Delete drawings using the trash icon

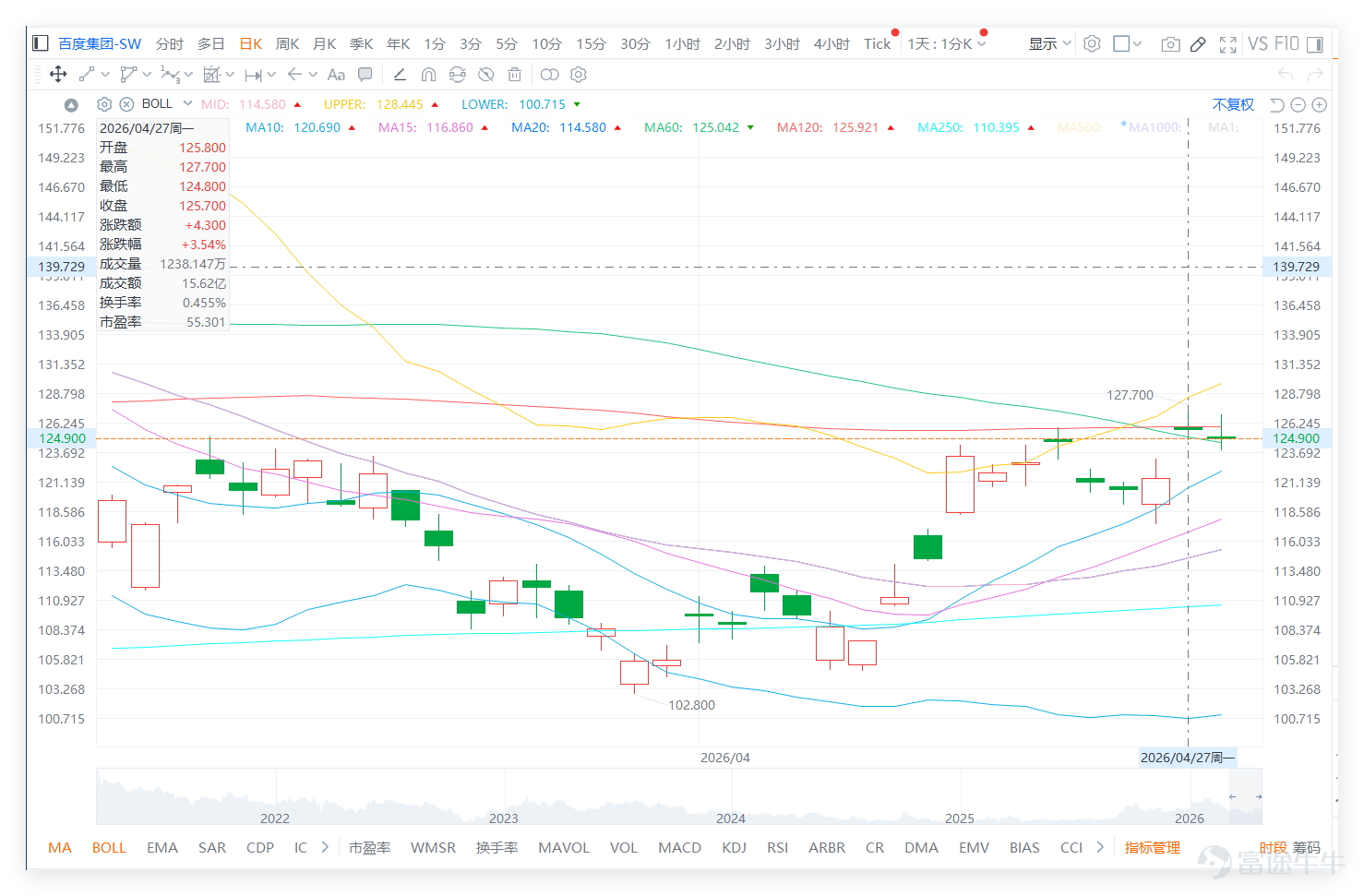pyautogui.click(x=515, y=75)
